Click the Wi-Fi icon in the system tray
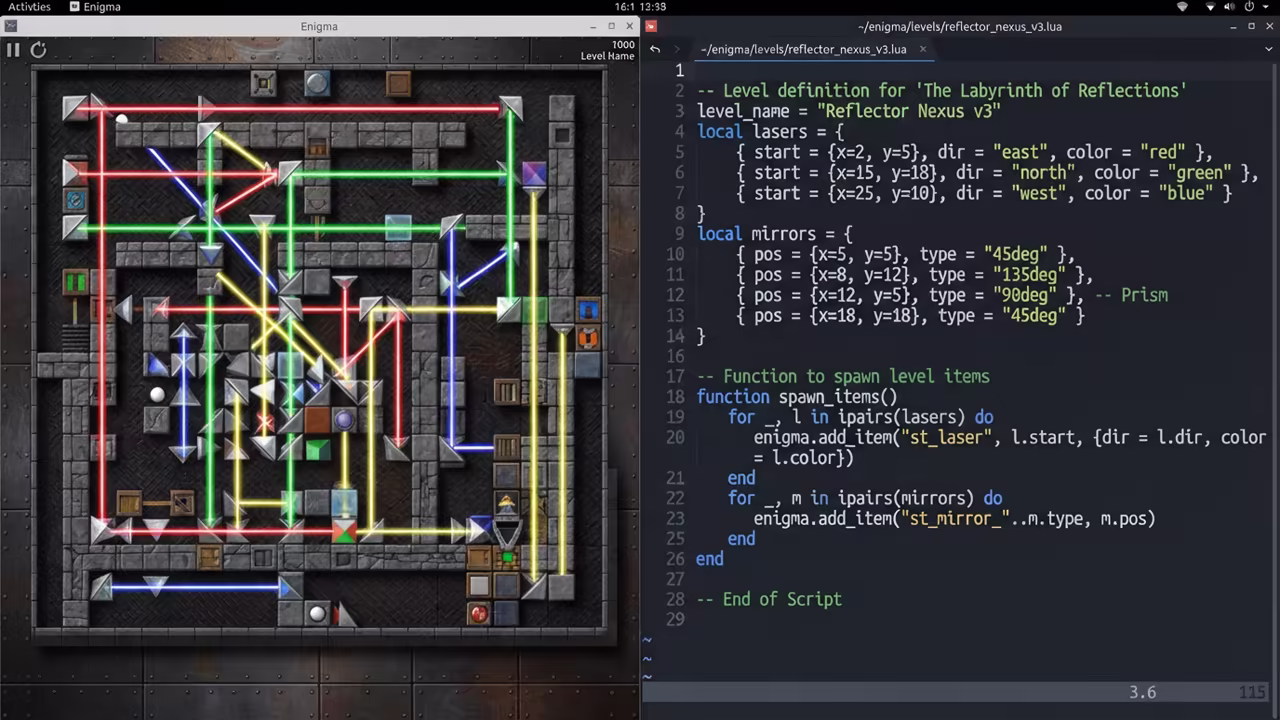1280x720 pixels. [x=1182, y=7]
